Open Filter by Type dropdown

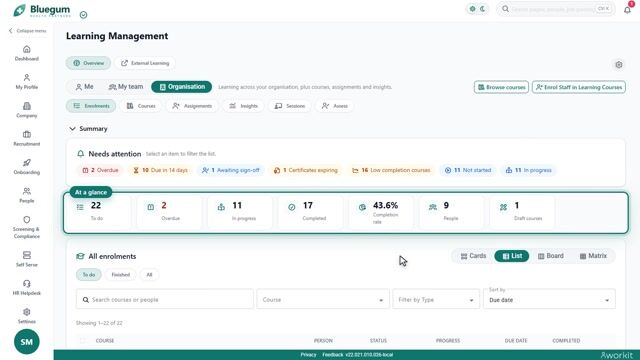pyautogui.click(x=436, y=300)
